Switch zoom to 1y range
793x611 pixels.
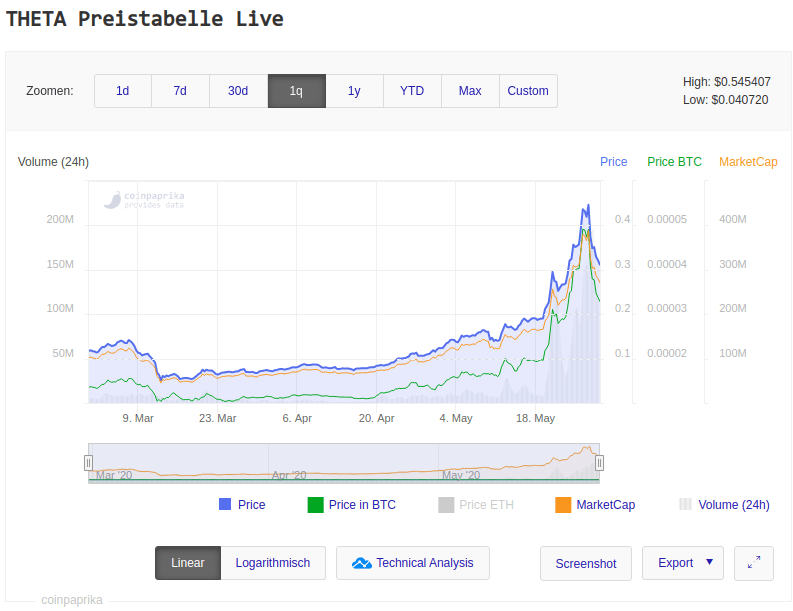pos(354,91)
